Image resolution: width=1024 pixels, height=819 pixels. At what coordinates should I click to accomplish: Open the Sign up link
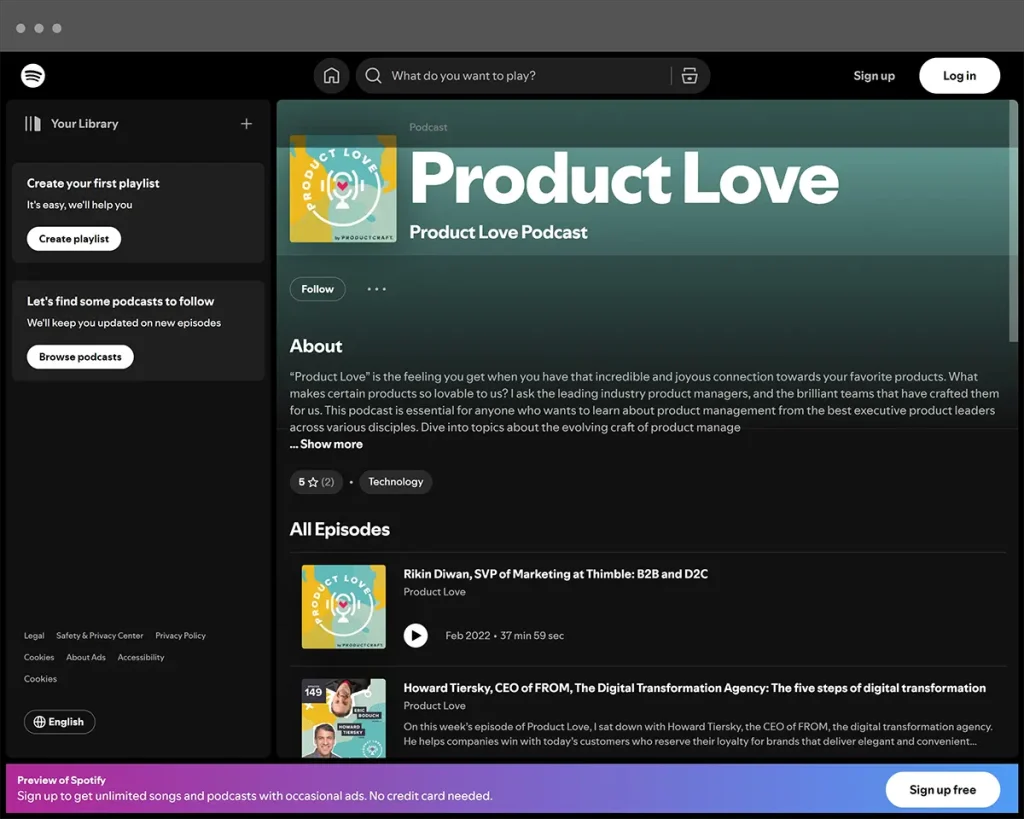coord(873,75)
